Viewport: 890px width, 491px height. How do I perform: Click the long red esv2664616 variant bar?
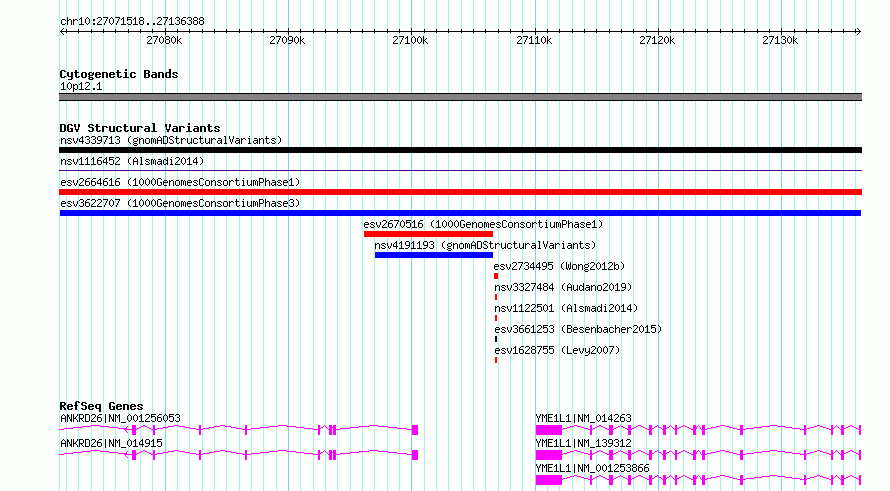(x=460, y=192)
